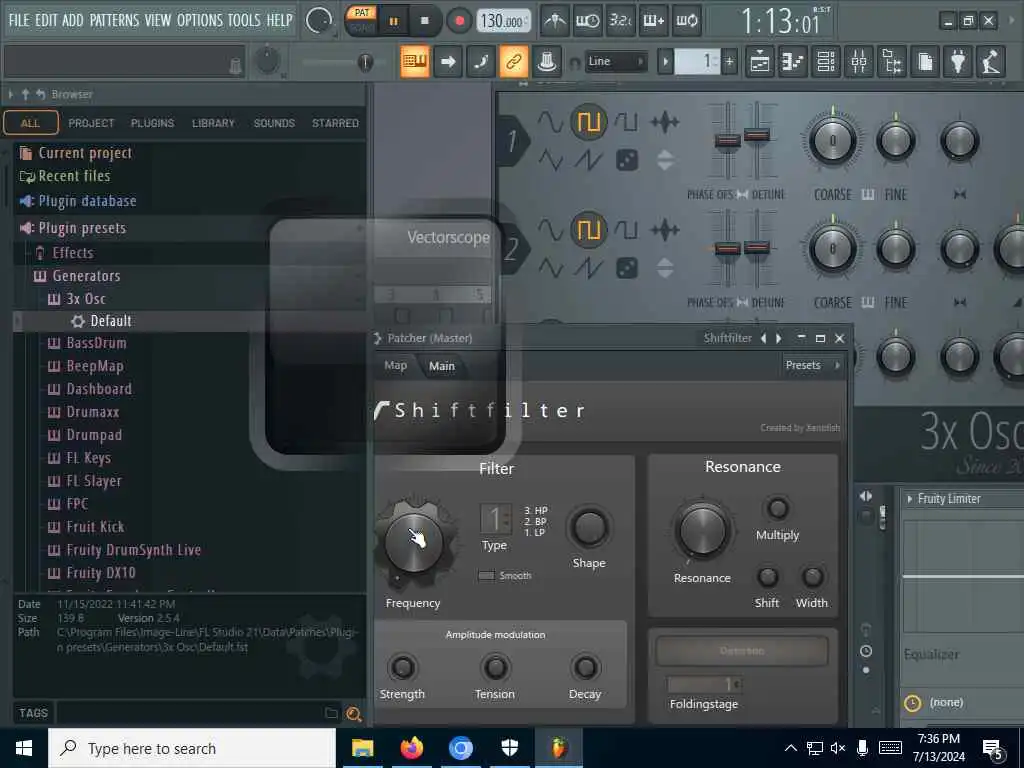
Task: Click the stacked pages icon in toolbar
Action: (925, 62)
